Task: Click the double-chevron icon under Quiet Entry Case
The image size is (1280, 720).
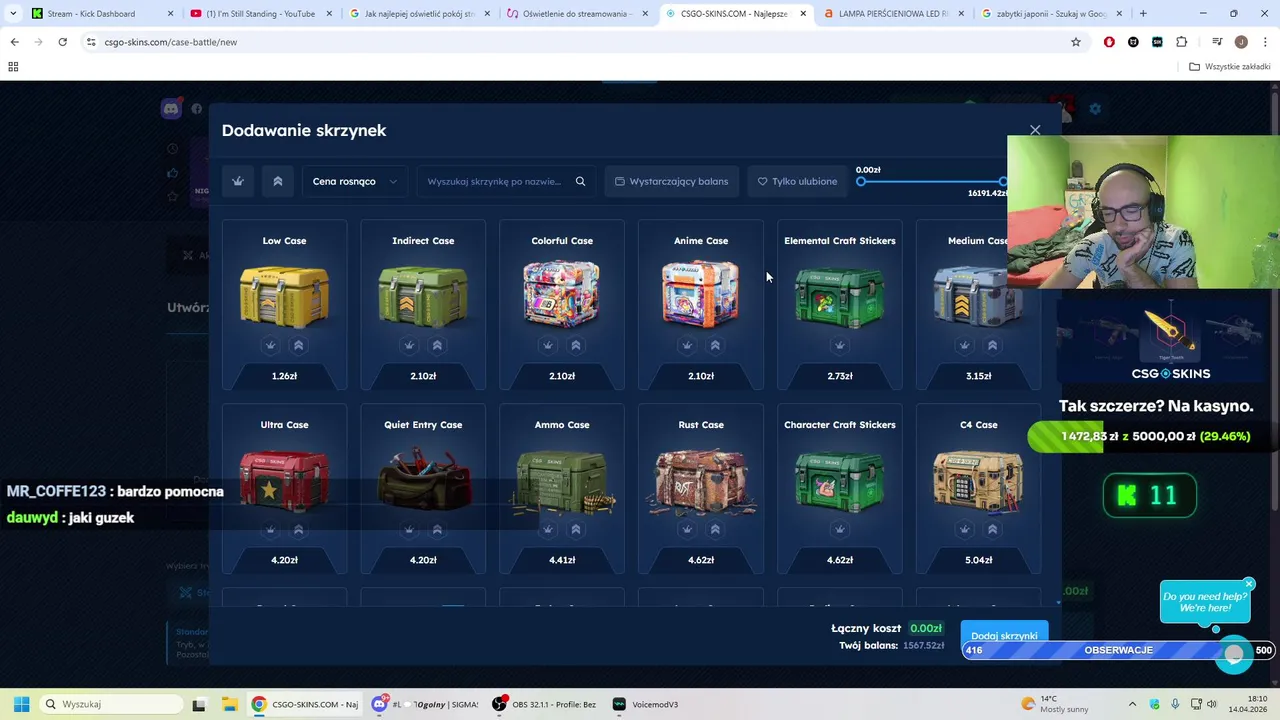Action: pos(437,529)
